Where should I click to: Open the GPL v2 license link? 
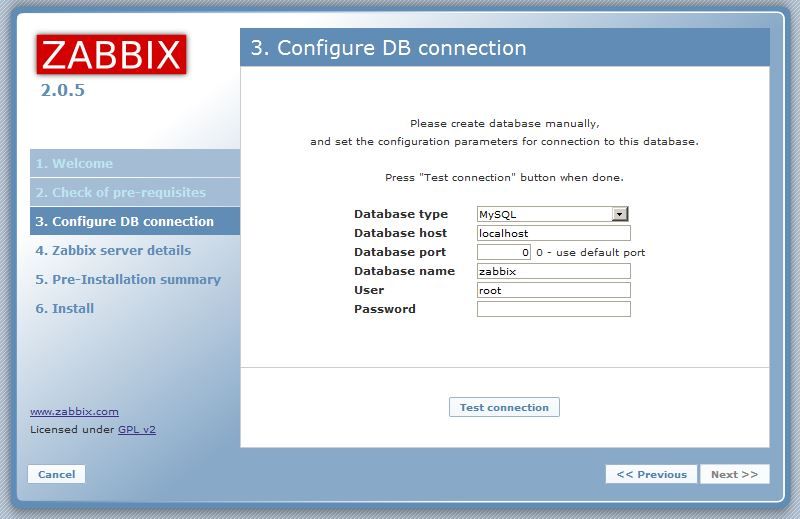[x=137, y=429]
